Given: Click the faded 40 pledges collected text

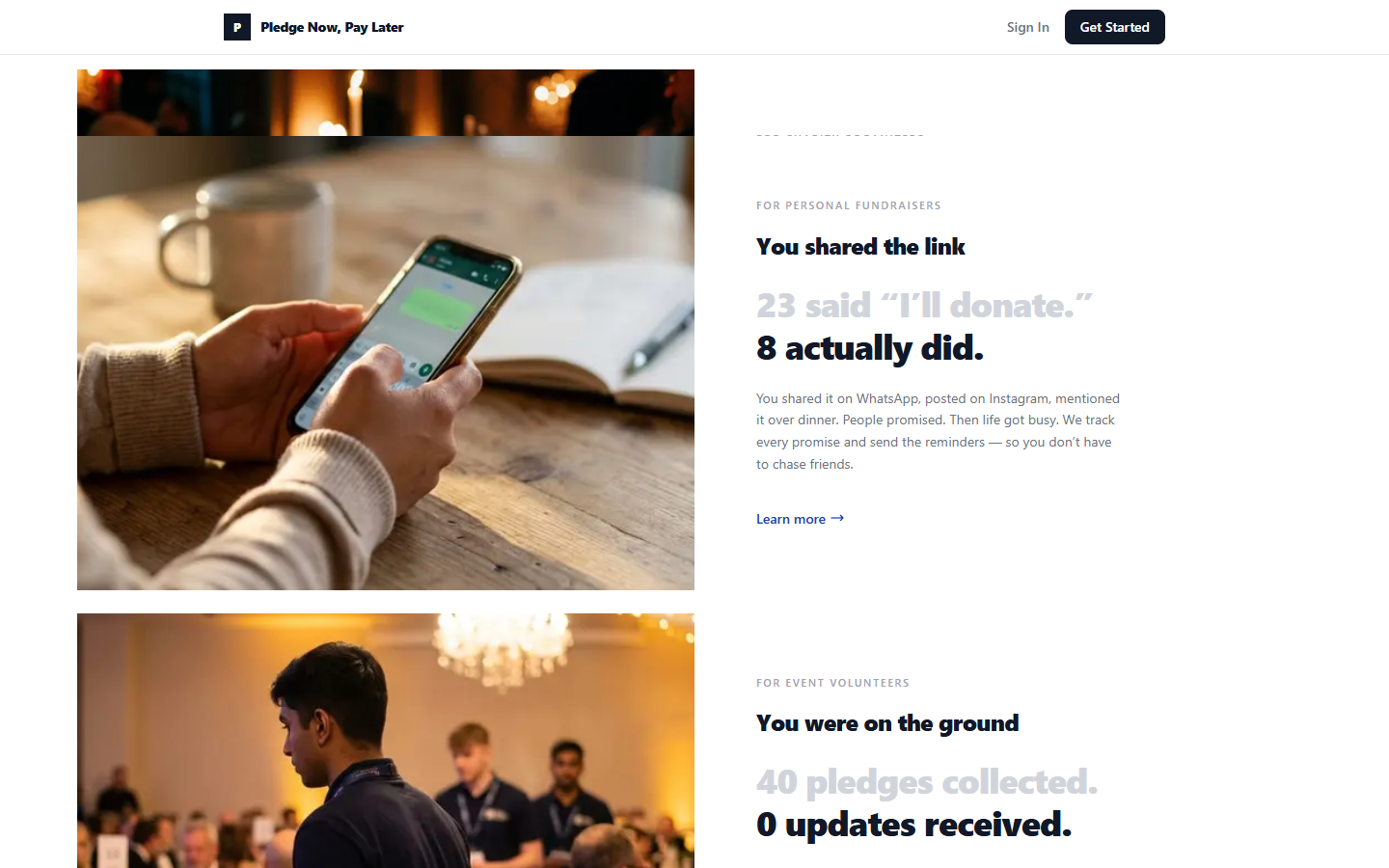Looking at the screenshot, I should pyautogui.click(x=927, y=782).
